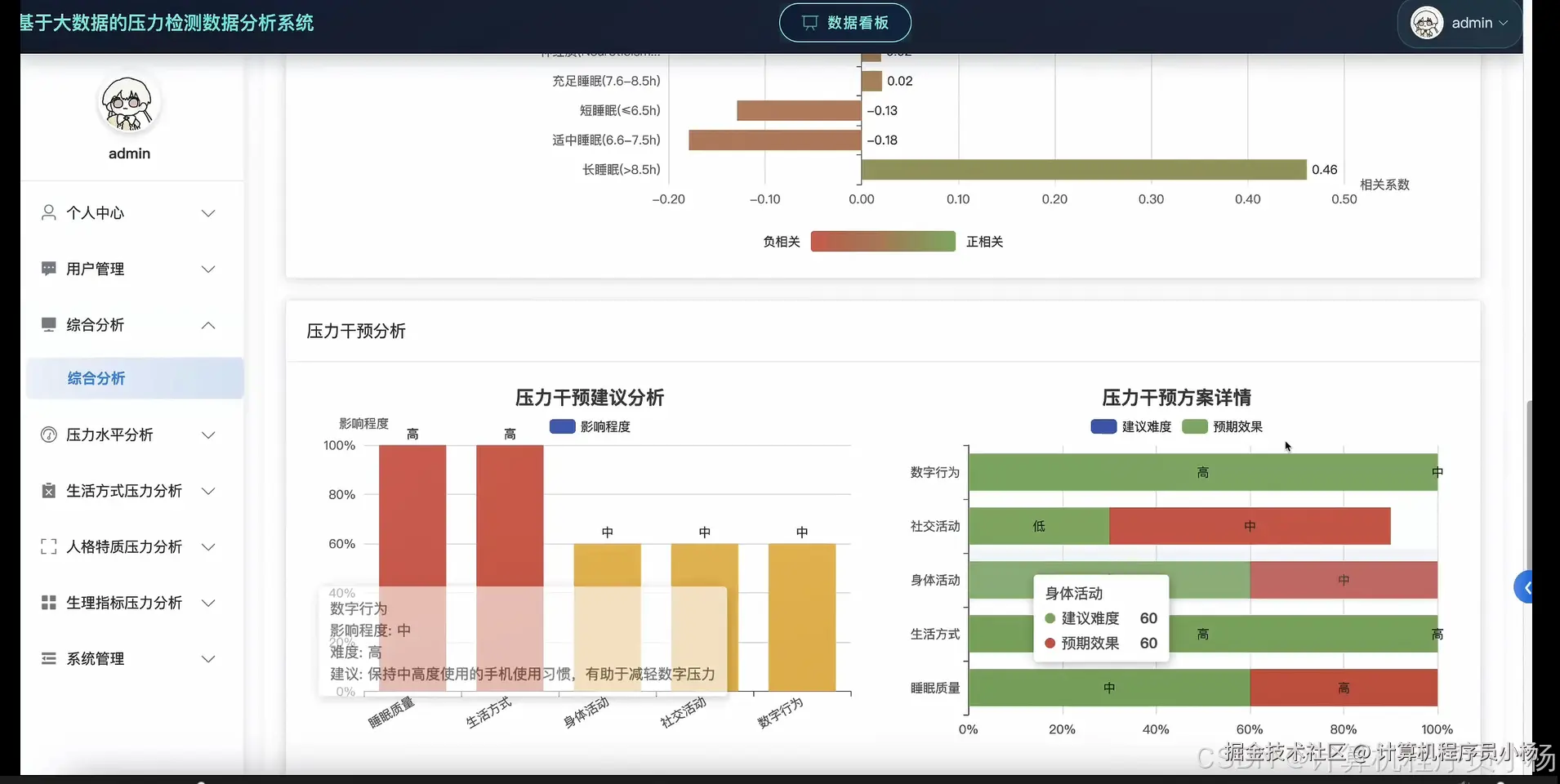The image size is (1560, 784).
Task: Open the 人格特质压力分析 menu item
Action: coord(131,546)
